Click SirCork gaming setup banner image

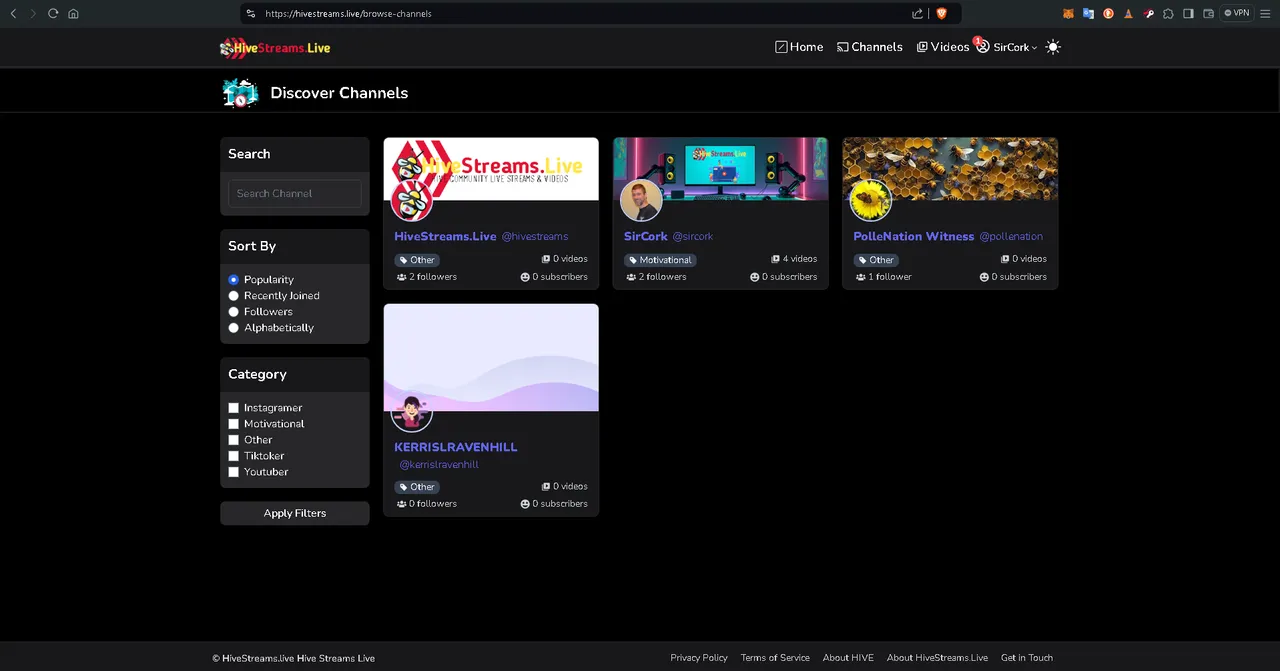721,169
